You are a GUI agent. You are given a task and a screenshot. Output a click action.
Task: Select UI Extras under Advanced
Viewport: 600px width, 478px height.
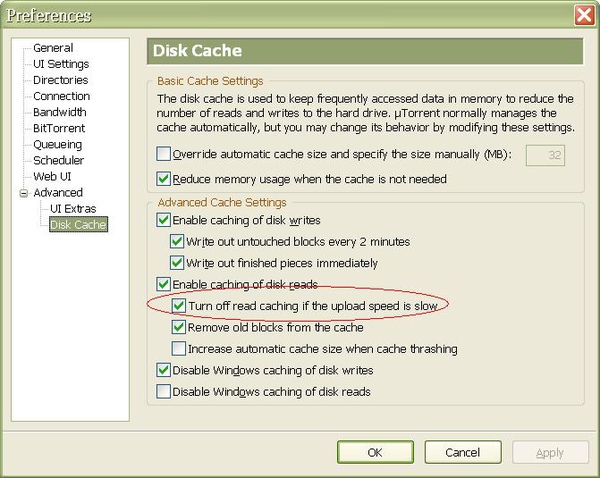[73, 208]
